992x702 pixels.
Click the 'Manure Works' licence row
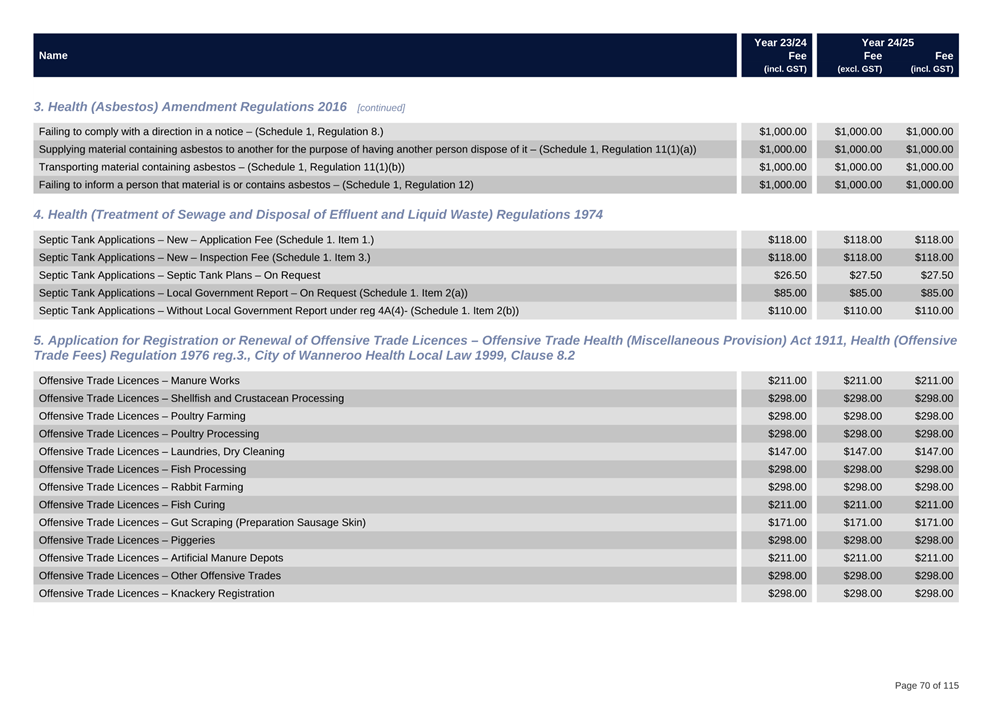click(139, 380)
